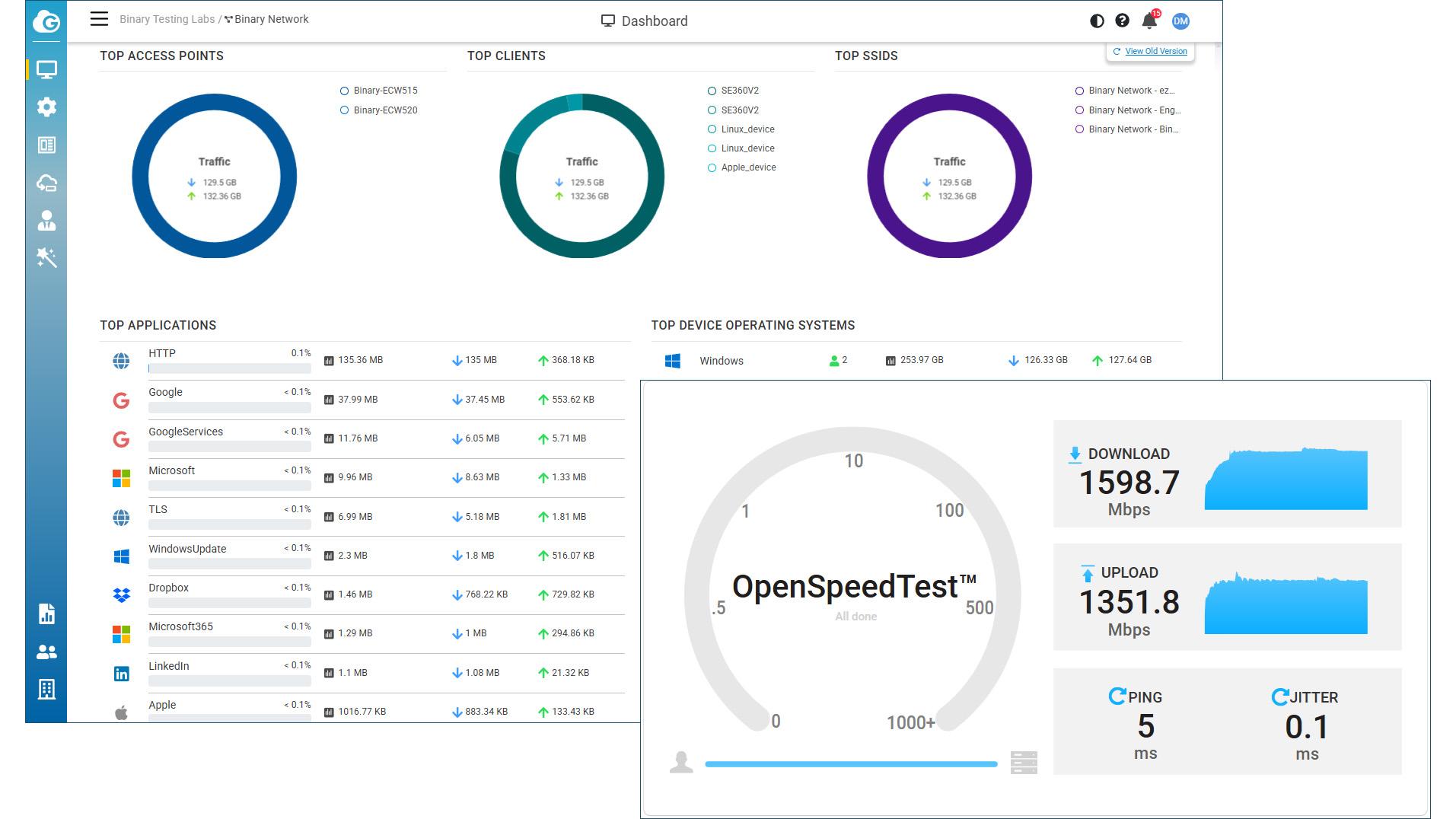
Task: Click the Google usage progress bar
Action: point(230,408)
